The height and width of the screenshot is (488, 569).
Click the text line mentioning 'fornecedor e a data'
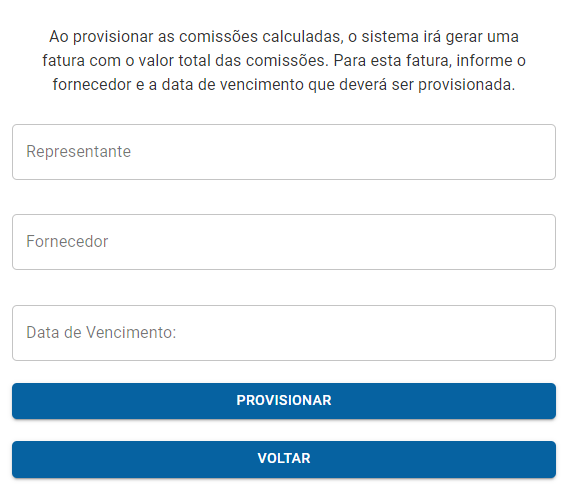coord(284,85)
